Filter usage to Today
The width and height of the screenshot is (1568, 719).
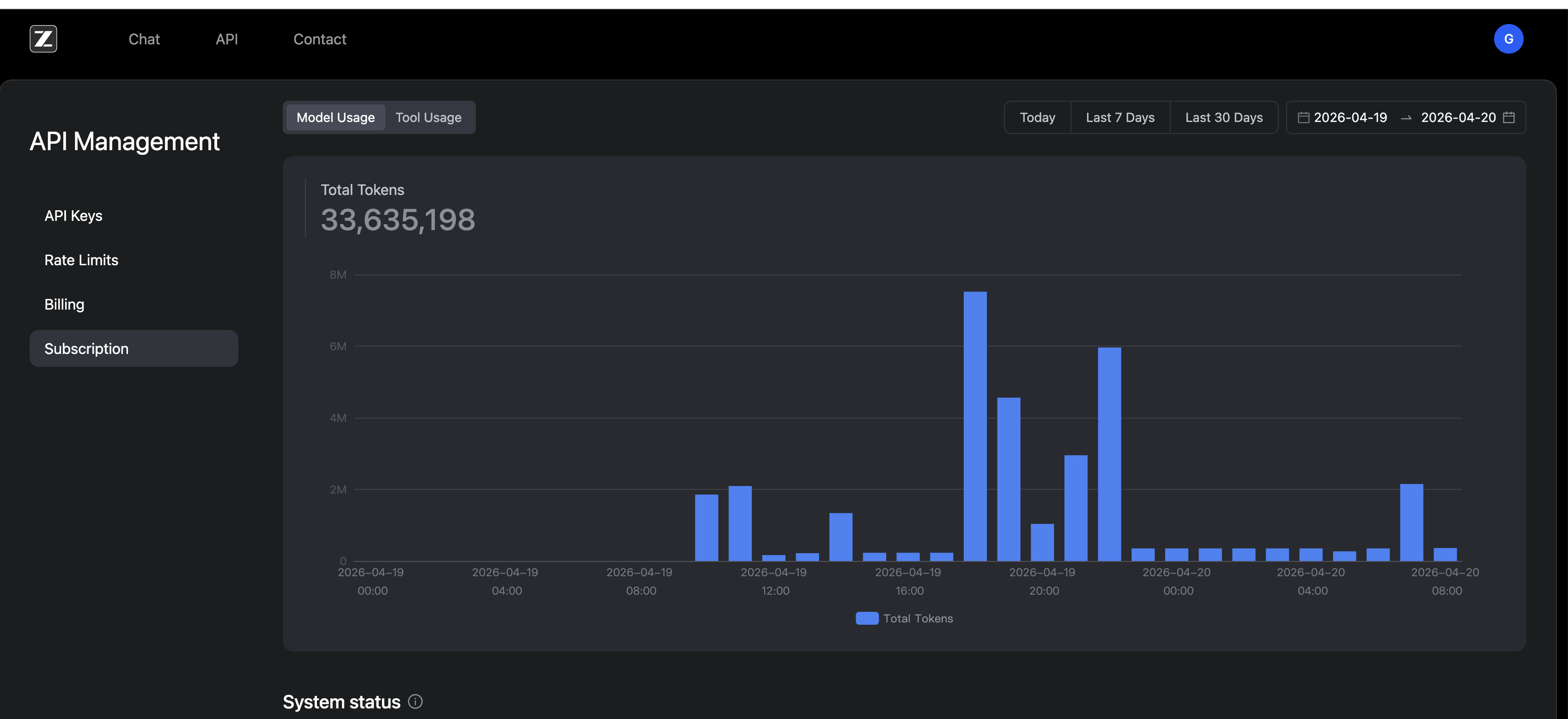[x=1037, y=117]
